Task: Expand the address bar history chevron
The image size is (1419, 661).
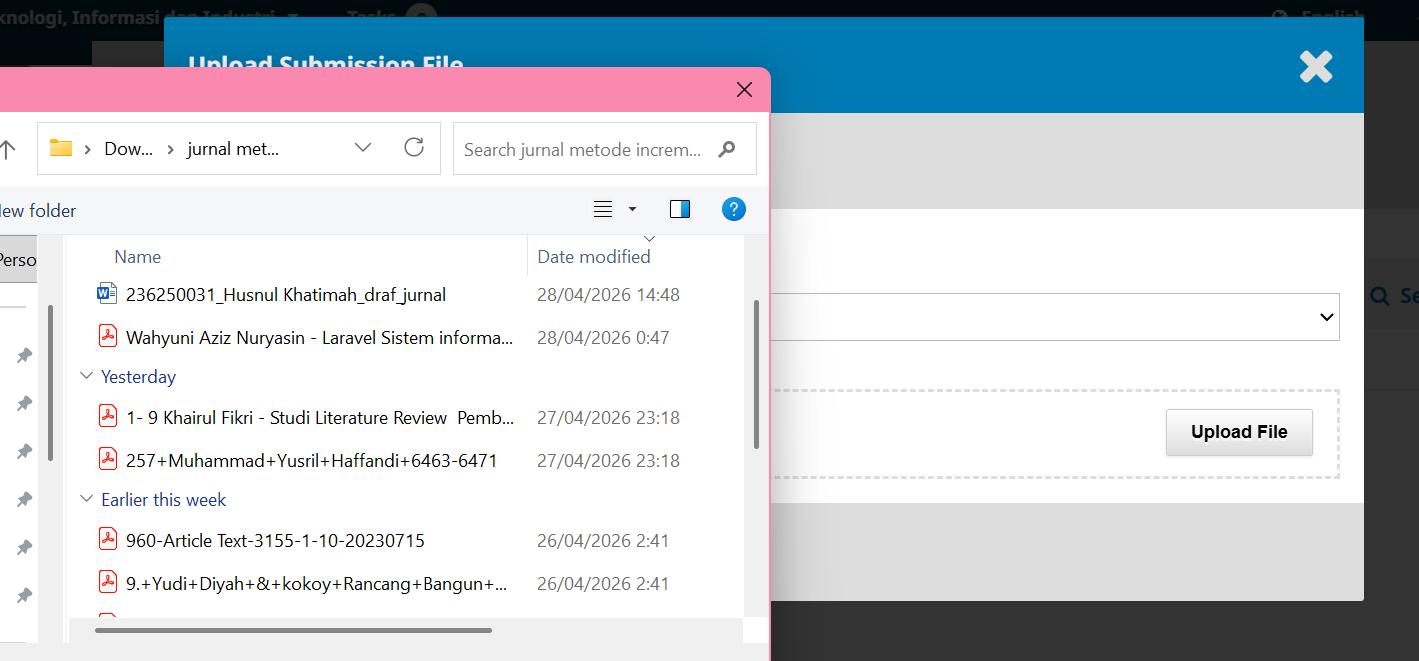Action: (363, 148)
